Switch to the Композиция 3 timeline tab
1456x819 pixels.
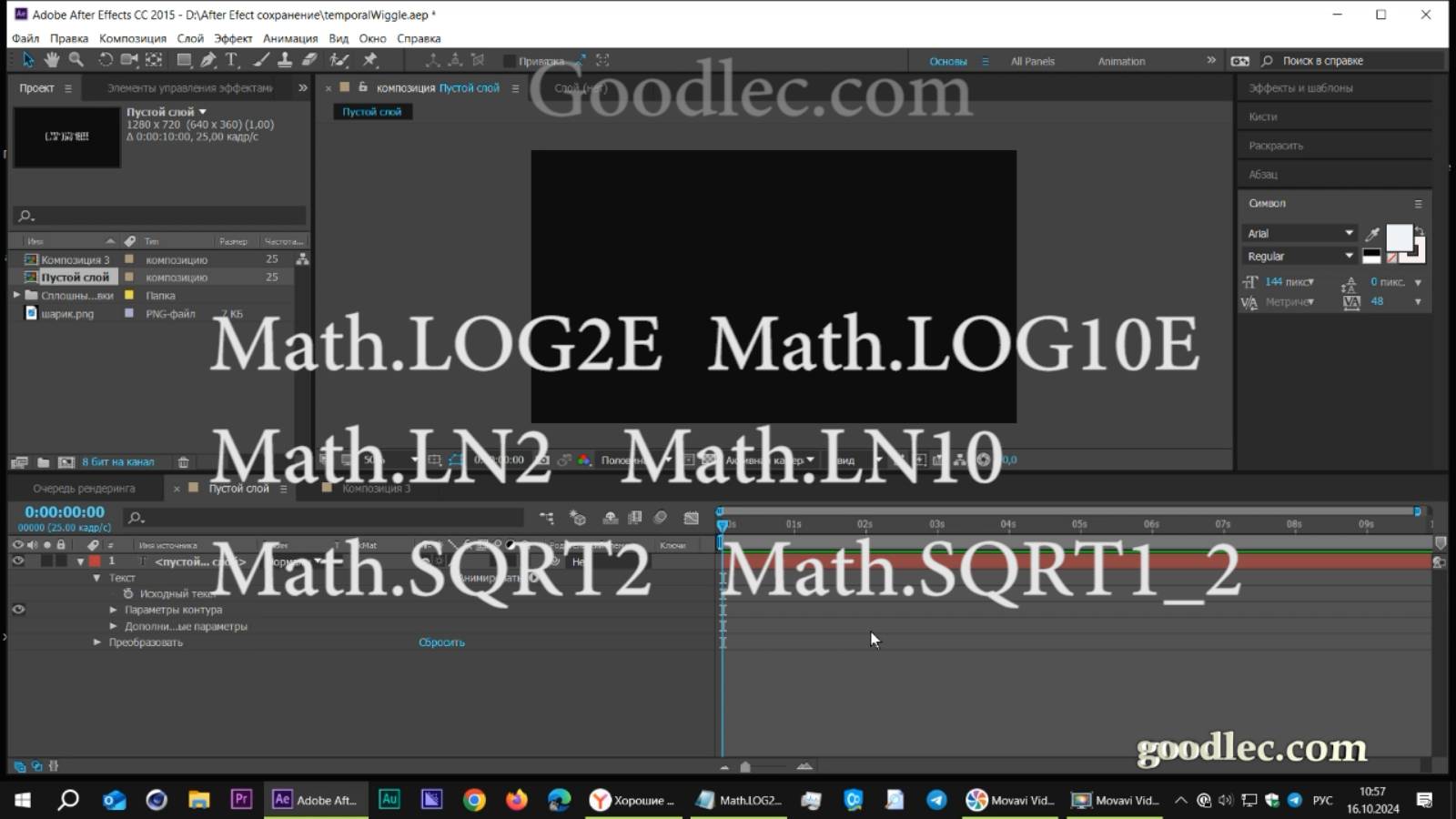pos(377,488)
